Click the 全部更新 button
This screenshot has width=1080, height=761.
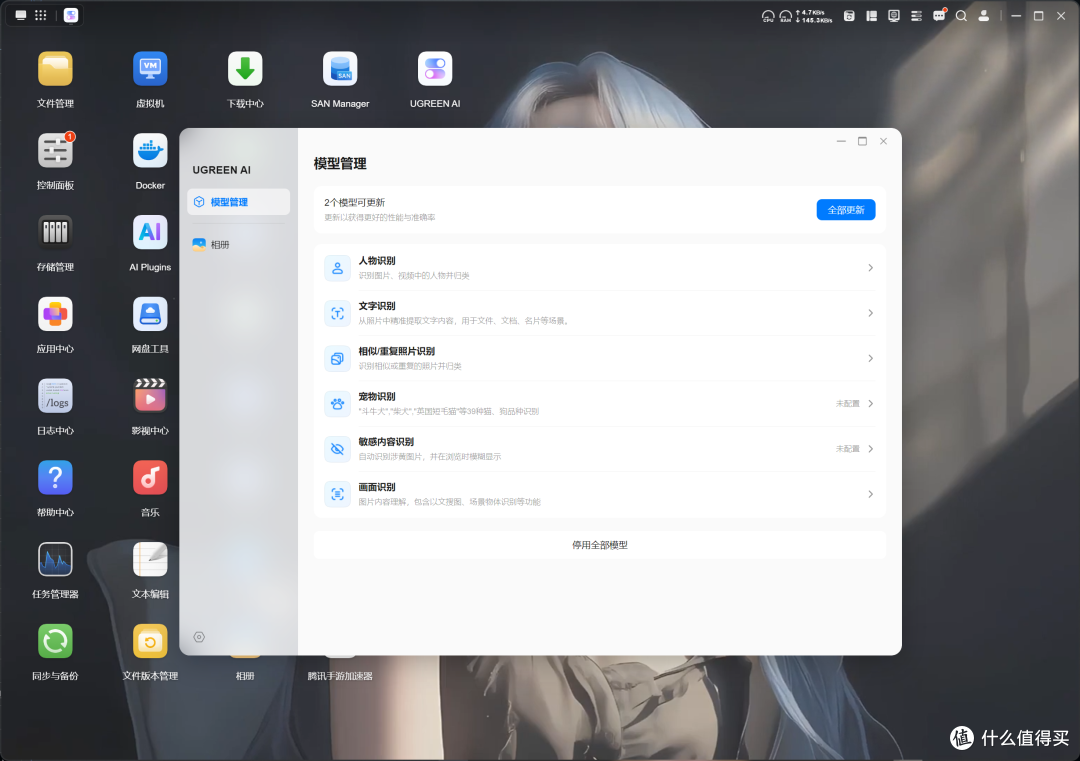[846, 210]
